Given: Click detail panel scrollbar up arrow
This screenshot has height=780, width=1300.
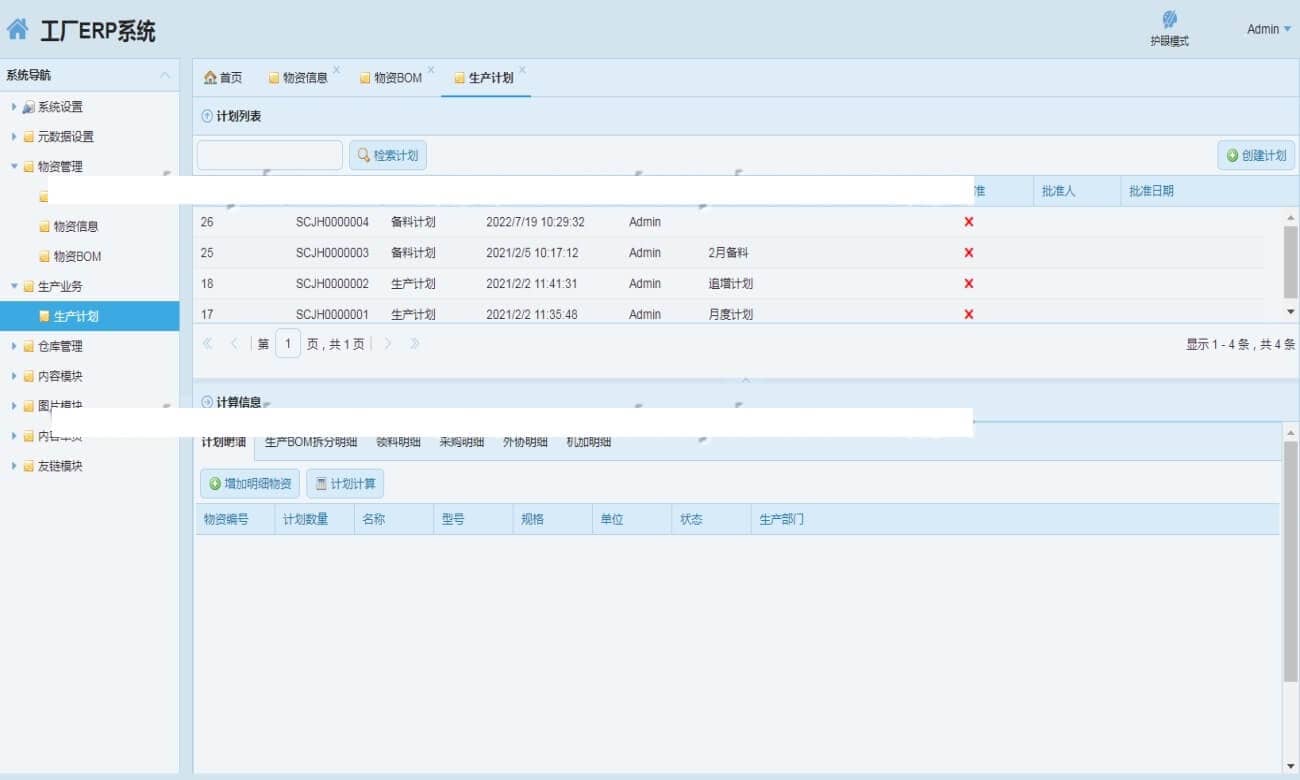Looking at the screenshot, I should [x=1290, y=433].
